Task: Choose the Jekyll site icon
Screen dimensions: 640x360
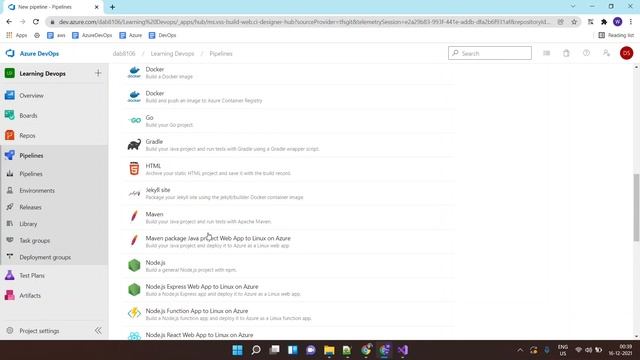Action: (134, 193)
